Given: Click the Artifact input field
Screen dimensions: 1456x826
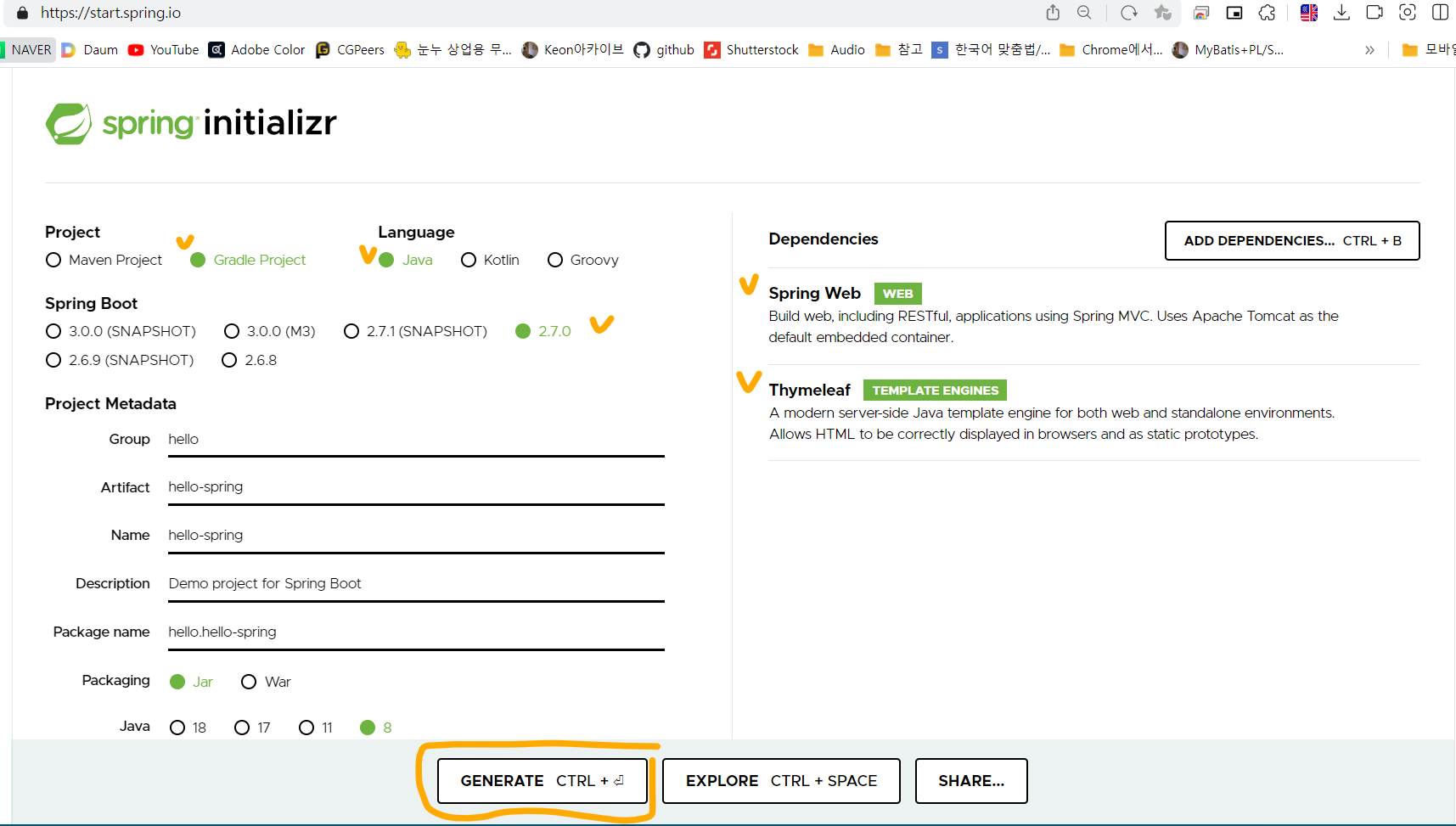Looking at the screenshot, I should (416, 487).
